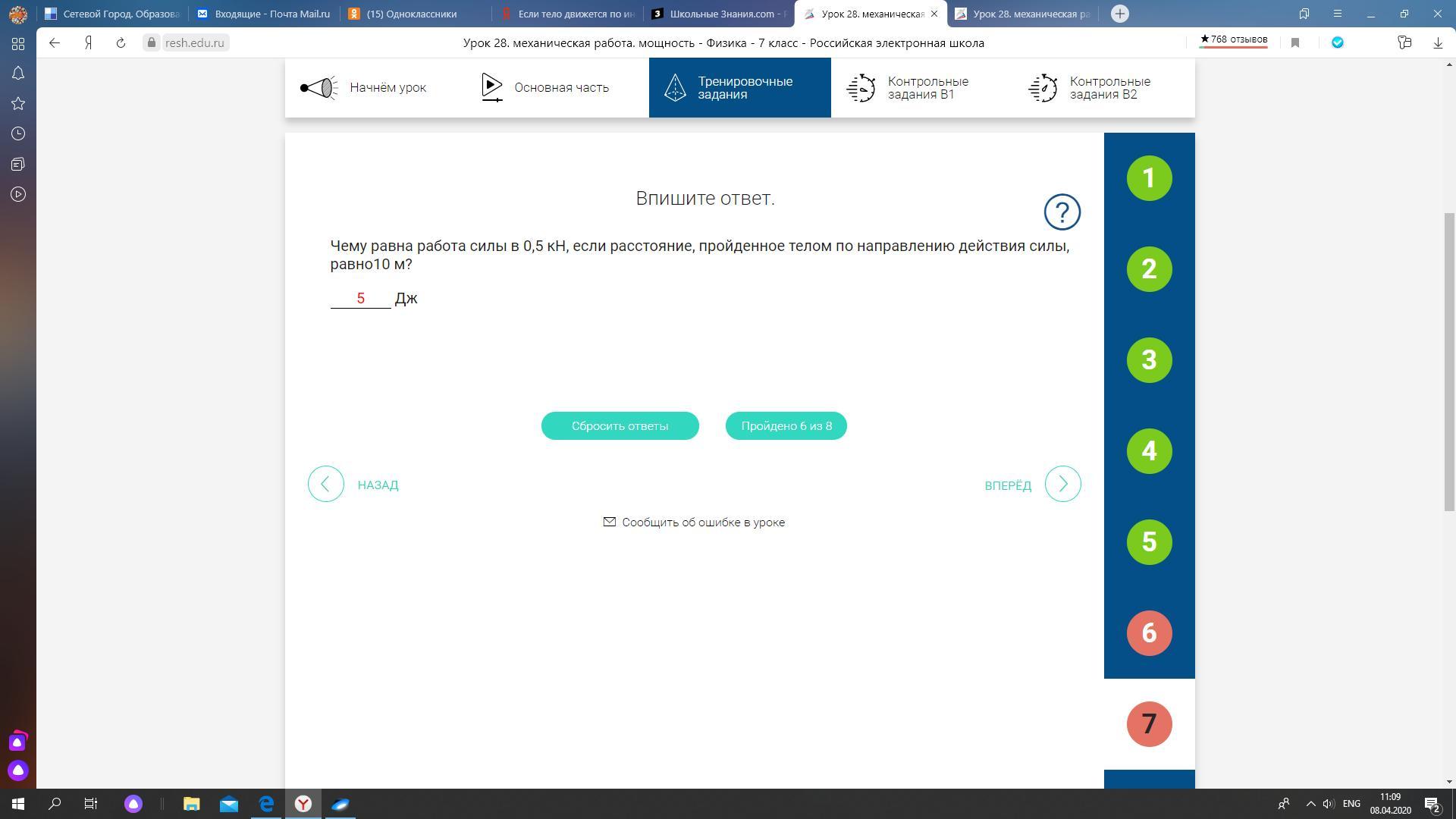Open browser menu hamburger icon

tap(1338, 14)
